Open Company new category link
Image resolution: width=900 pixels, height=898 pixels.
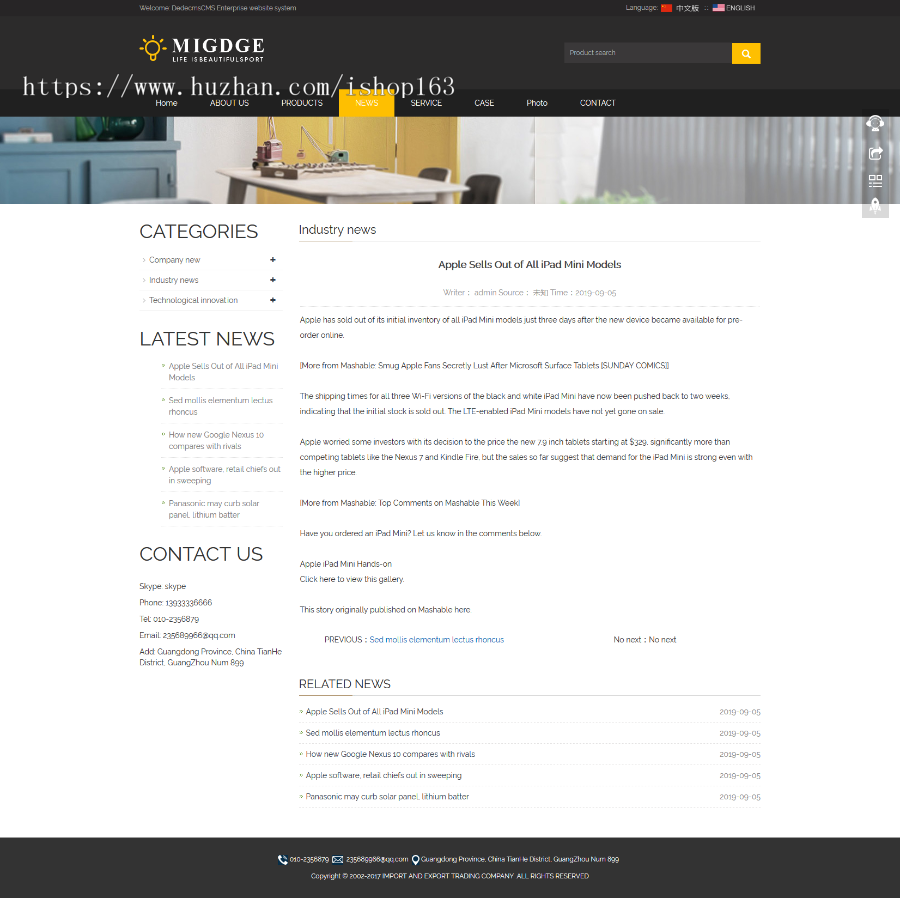(x=174, y=260)
